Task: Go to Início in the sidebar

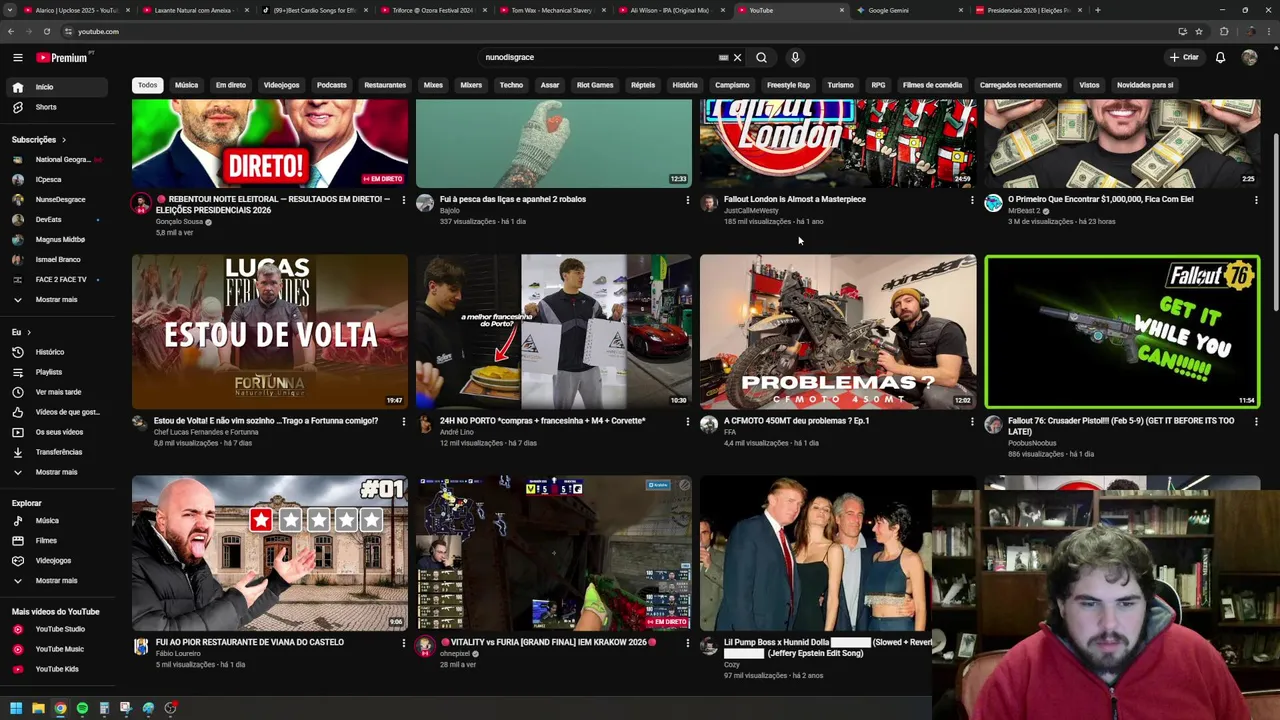Action: click(57, 87)
